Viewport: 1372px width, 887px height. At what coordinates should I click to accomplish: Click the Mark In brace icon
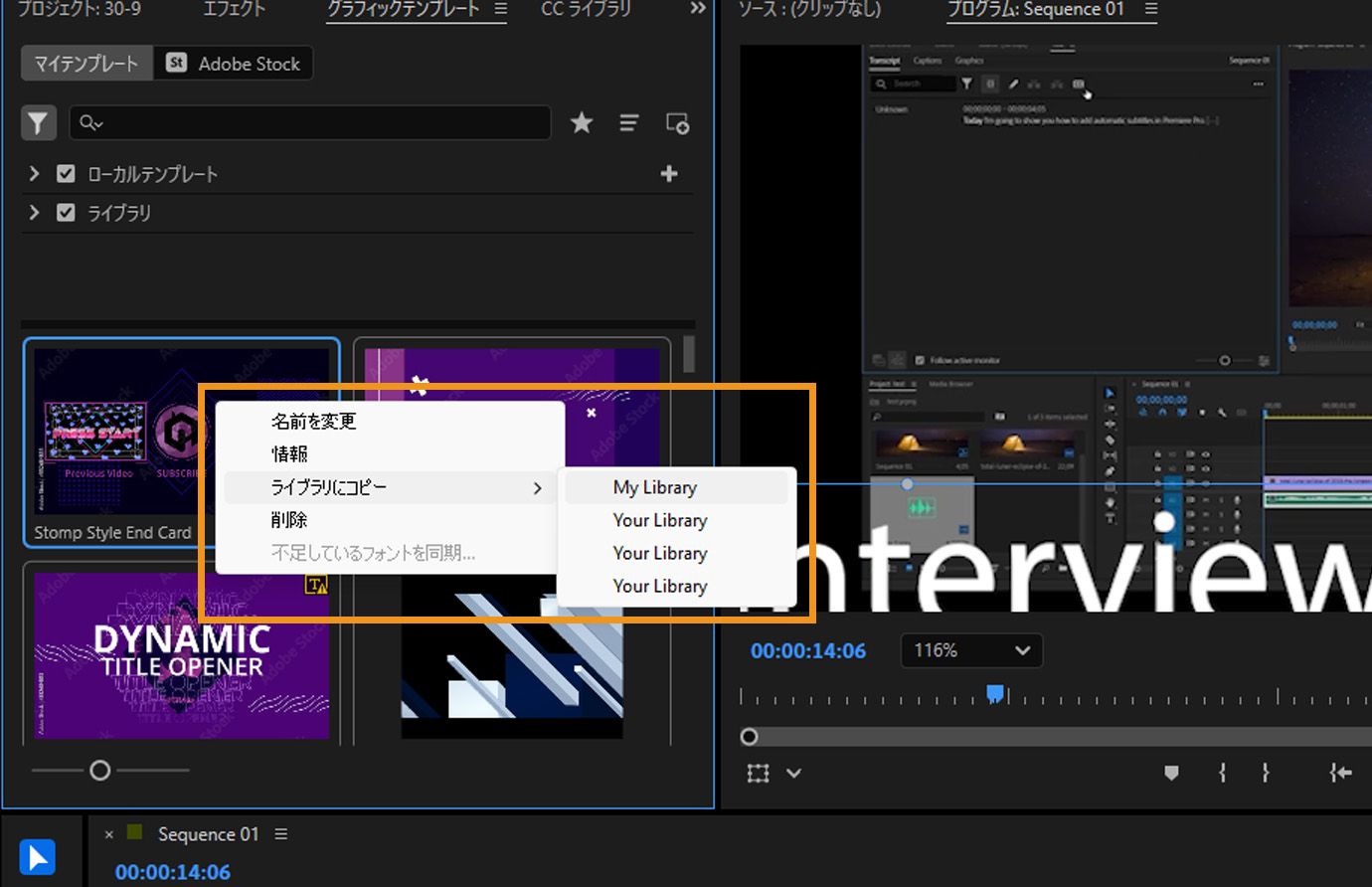1222,773
